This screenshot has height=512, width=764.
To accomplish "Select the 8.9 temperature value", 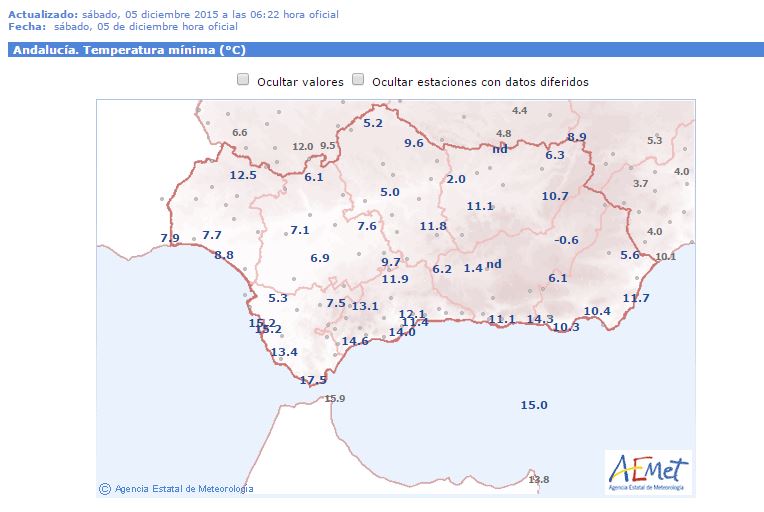I will click(577, 137).
